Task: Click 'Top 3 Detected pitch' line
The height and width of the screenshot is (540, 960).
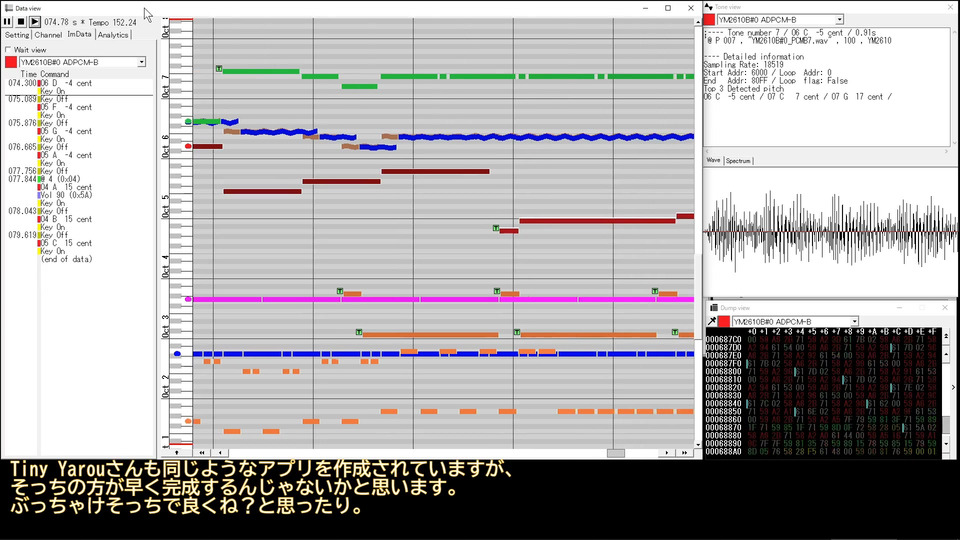Action: pyautogui.click(x=741, y=89)
